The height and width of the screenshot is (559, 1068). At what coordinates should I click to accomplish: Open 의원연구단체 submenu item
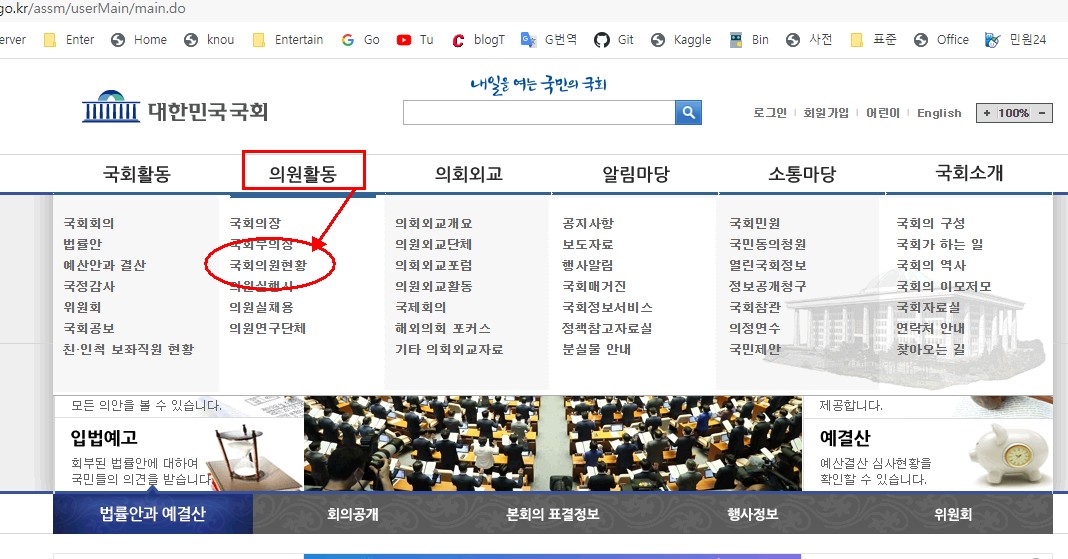[x=267, y=328]
